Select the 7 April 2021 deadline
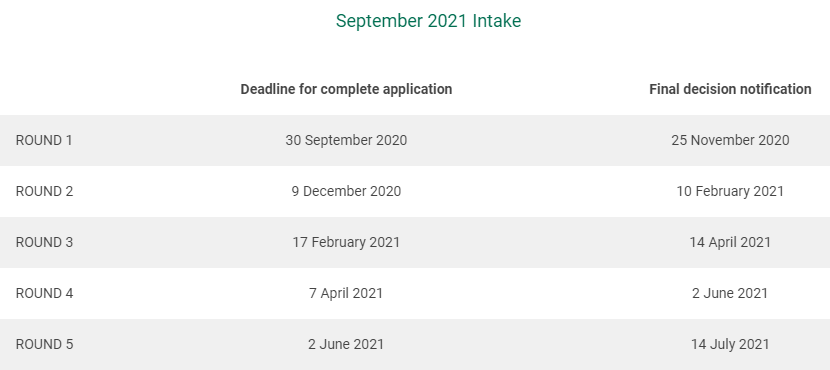 pos(346,293)
